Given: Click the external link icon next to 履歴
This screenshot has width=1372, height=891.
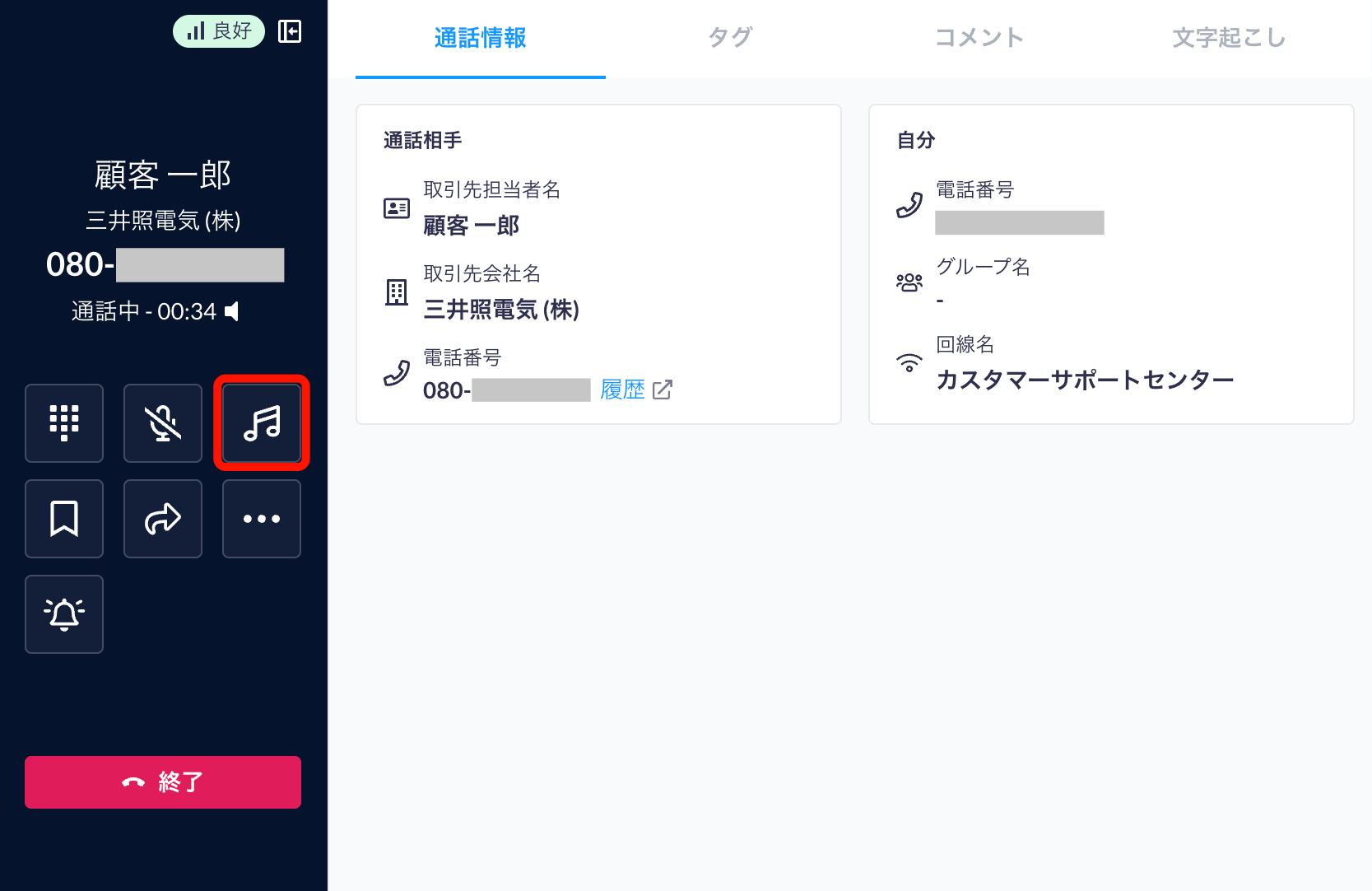Looking at the screenshot, I should [663, 390].
